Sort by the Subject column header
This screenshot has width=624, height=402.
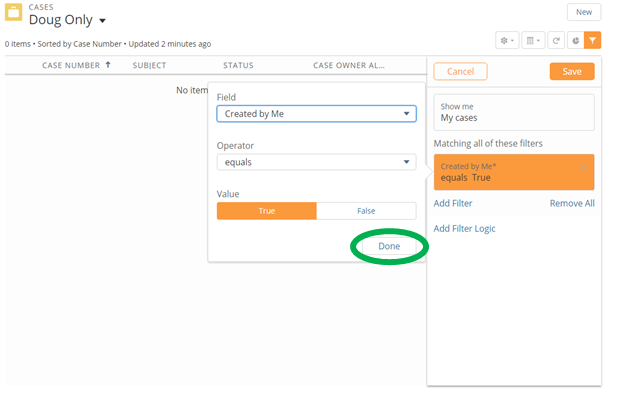coord(149,65)
